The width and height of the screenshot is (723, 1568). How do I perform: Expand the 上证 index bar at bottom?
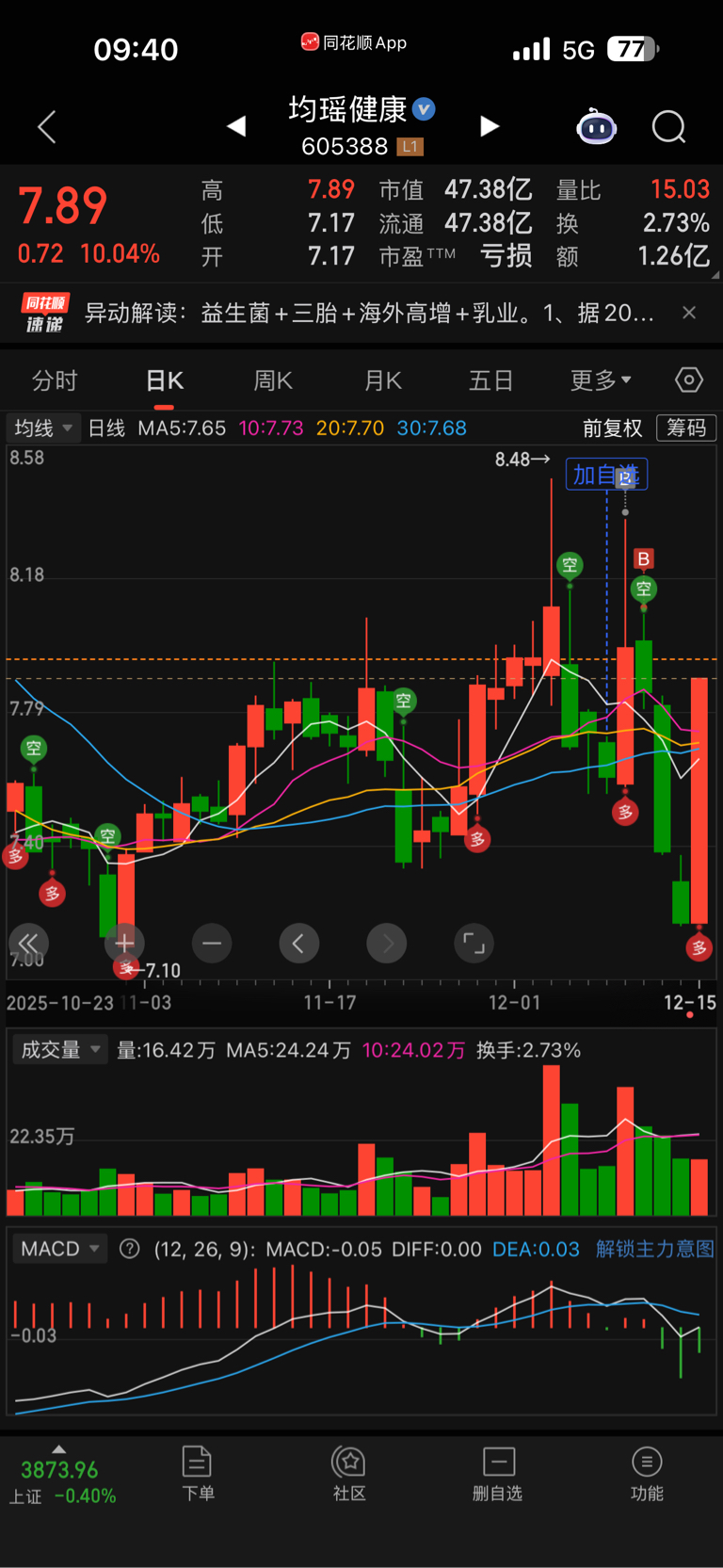click(62, 1476)
